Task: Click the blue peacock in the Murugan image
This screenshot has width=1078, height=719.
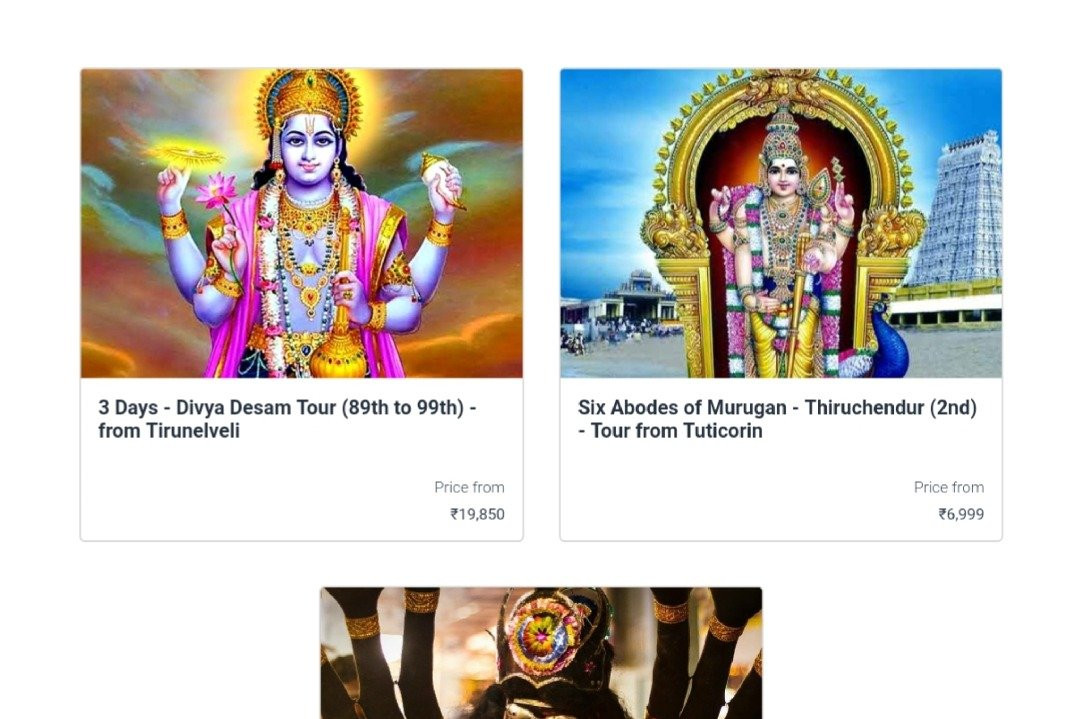Action: click(890, 340)
